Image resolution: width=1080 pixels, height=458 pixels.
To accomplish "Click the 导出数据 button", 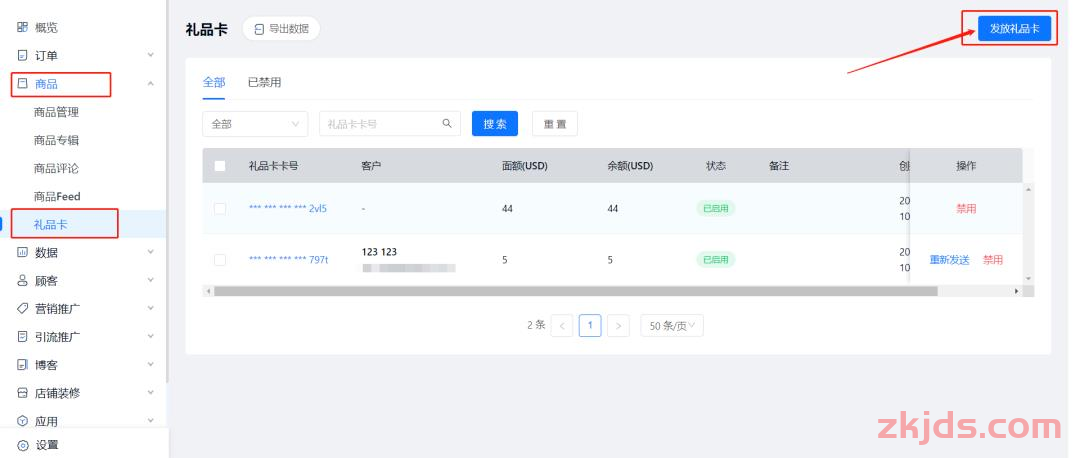I will 281,29.
